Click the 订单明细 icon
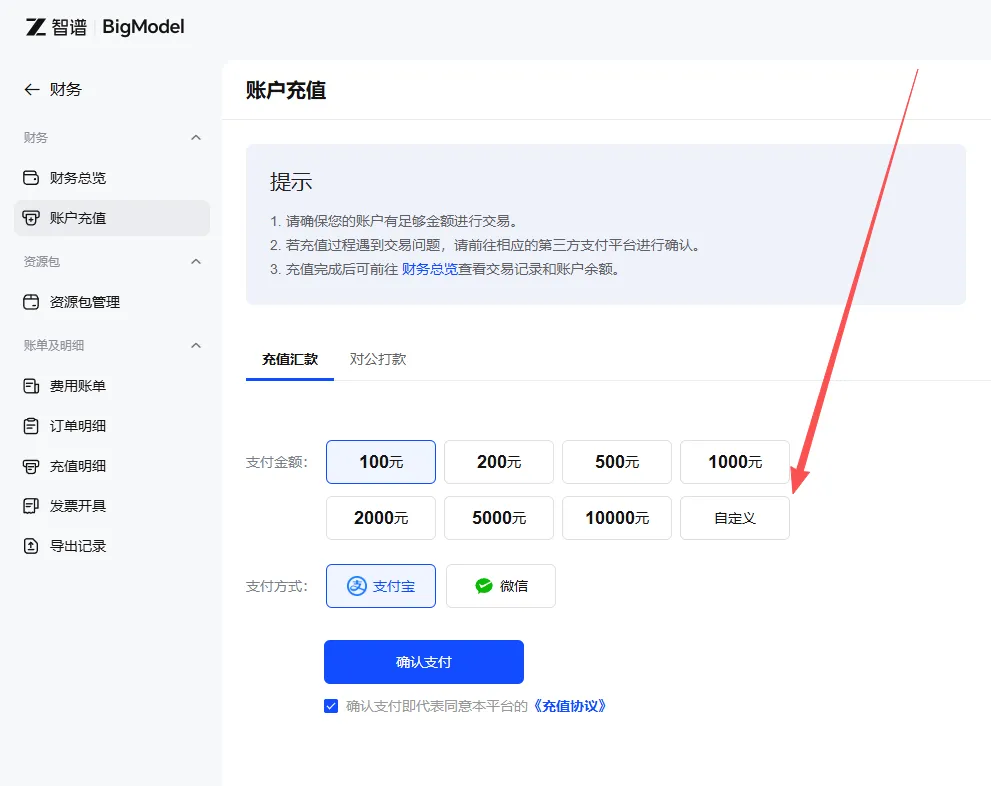The height and width of the screenshot is (786, 991). (x=31, y=426)
